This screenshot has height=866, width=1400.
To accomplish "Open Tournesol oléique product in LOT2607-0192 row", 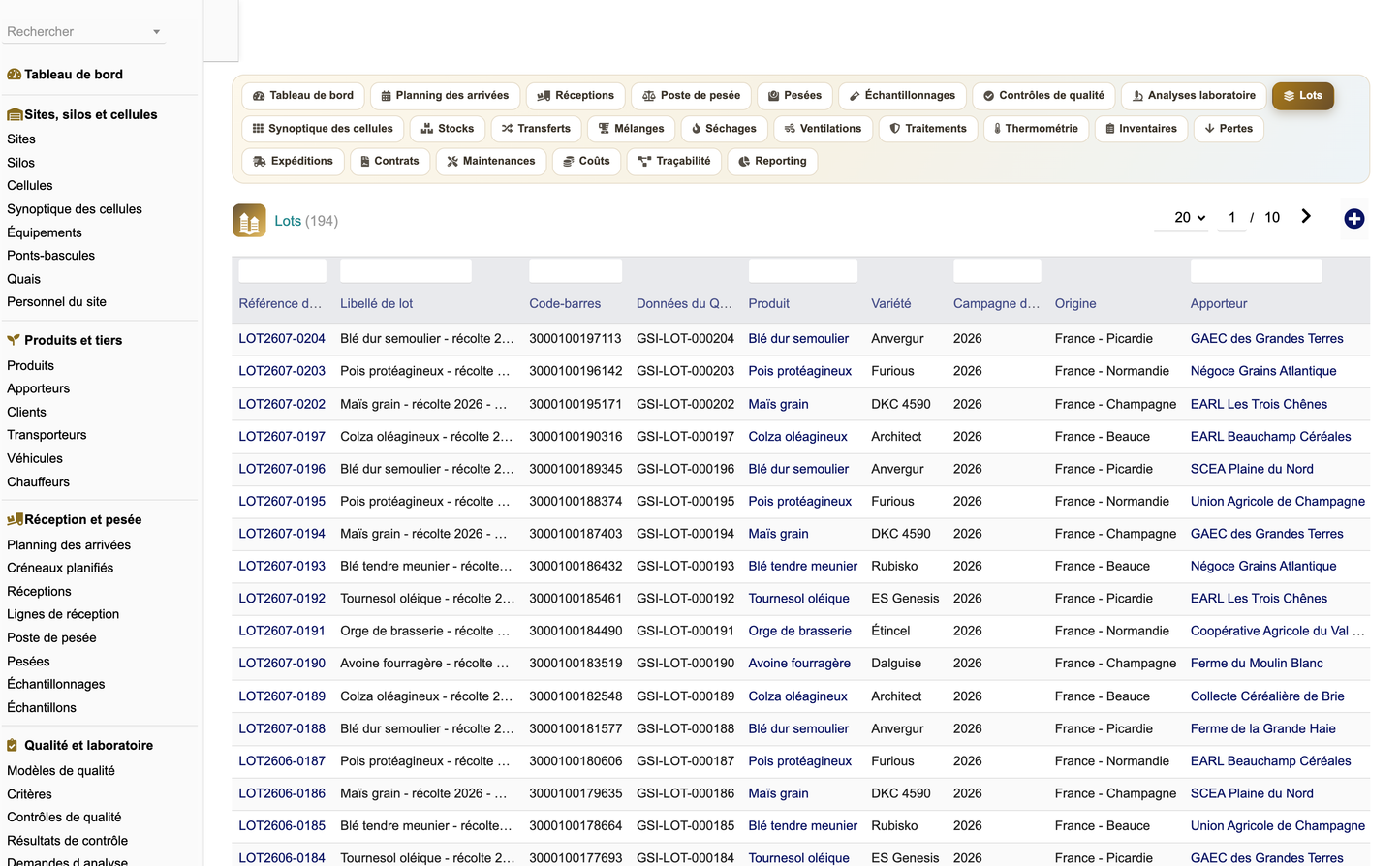I will pyautogui.click(x=798, y=599).
